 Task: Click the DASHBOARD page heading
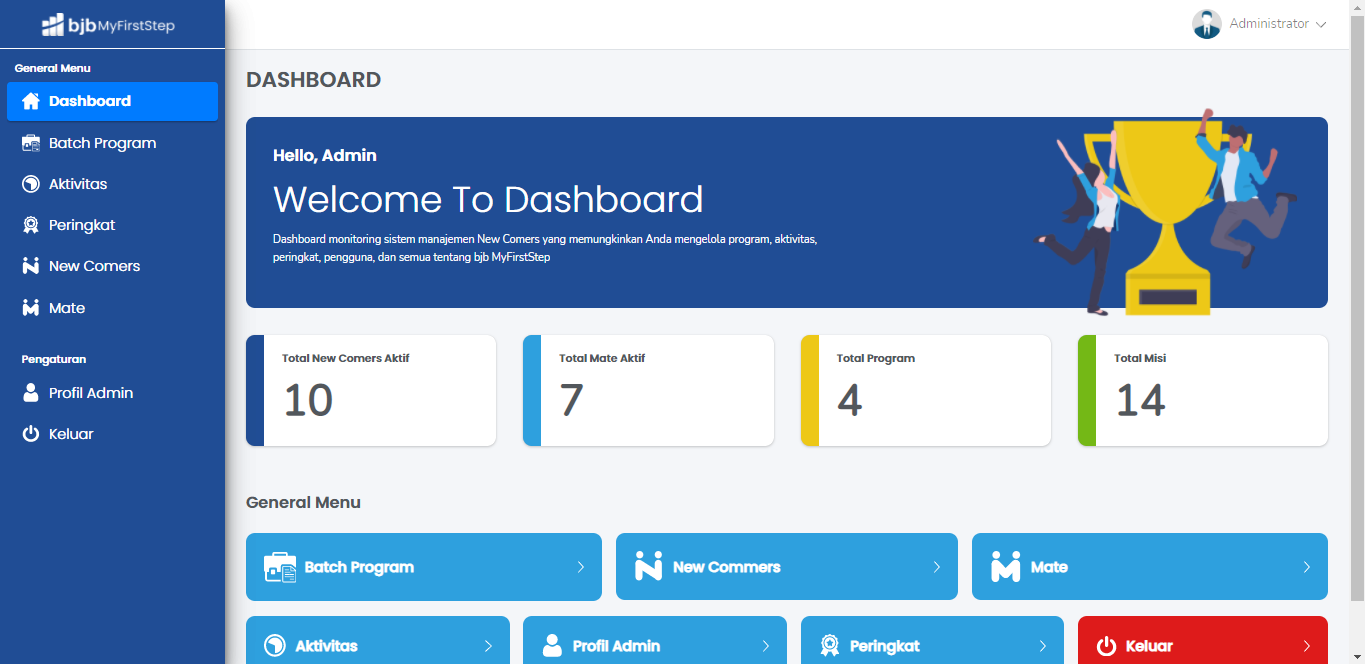(x=313, y=80)
